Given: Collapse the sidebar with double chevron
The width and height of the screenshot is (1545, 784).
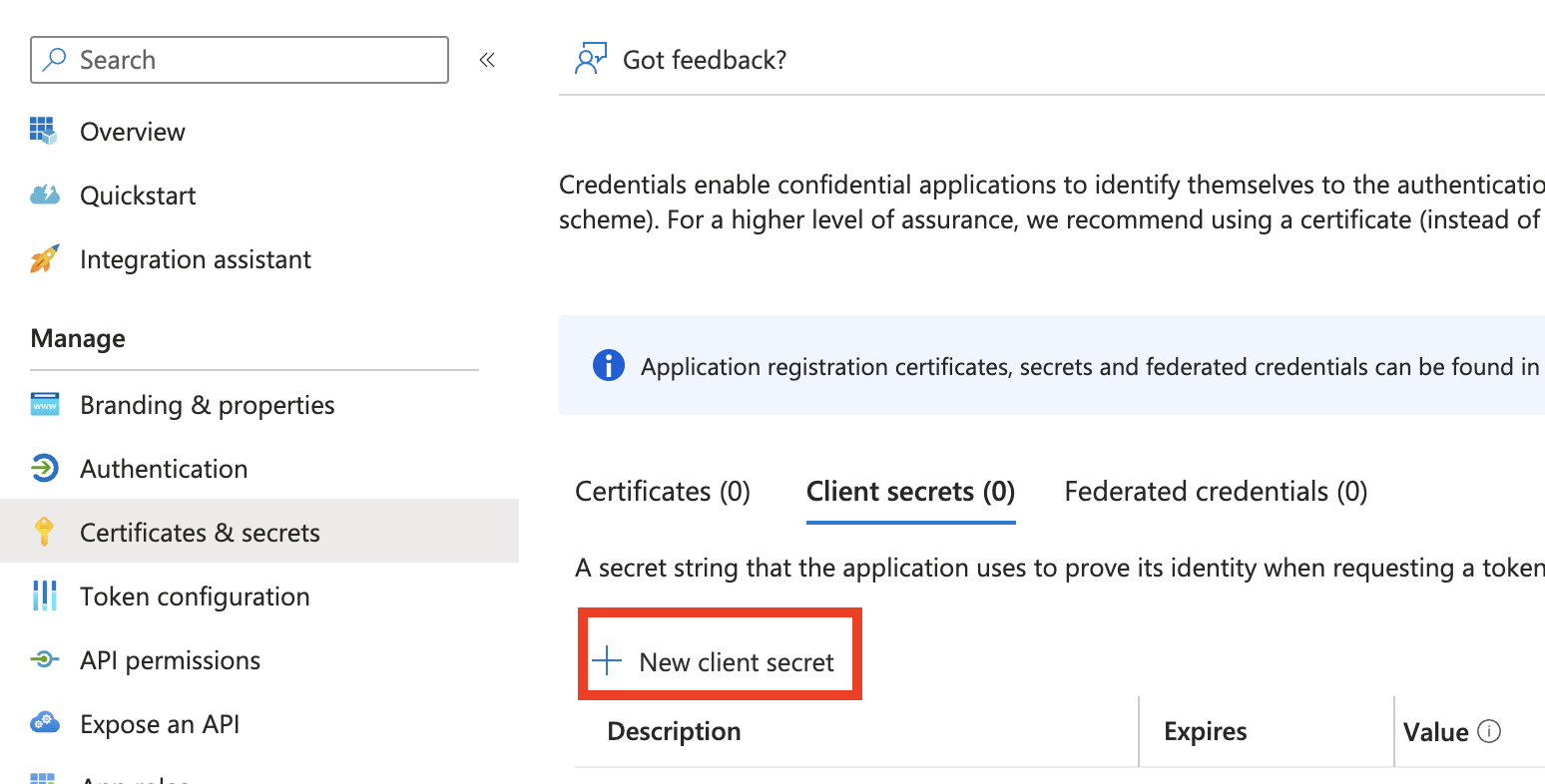Looking at the screenshot, I should pos(487,60).
